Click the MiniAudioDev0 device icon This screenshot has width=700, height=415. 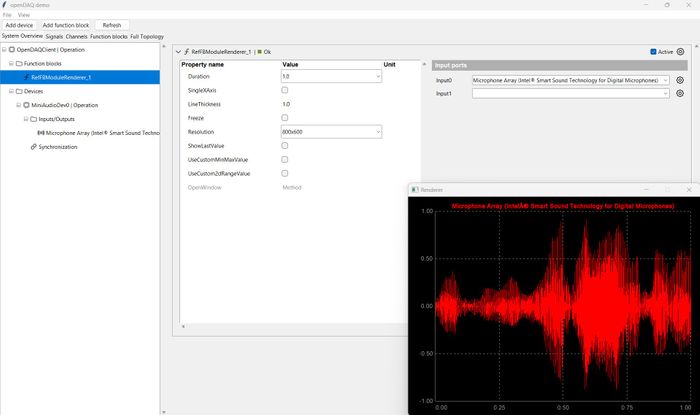click(x=25, y=104)
